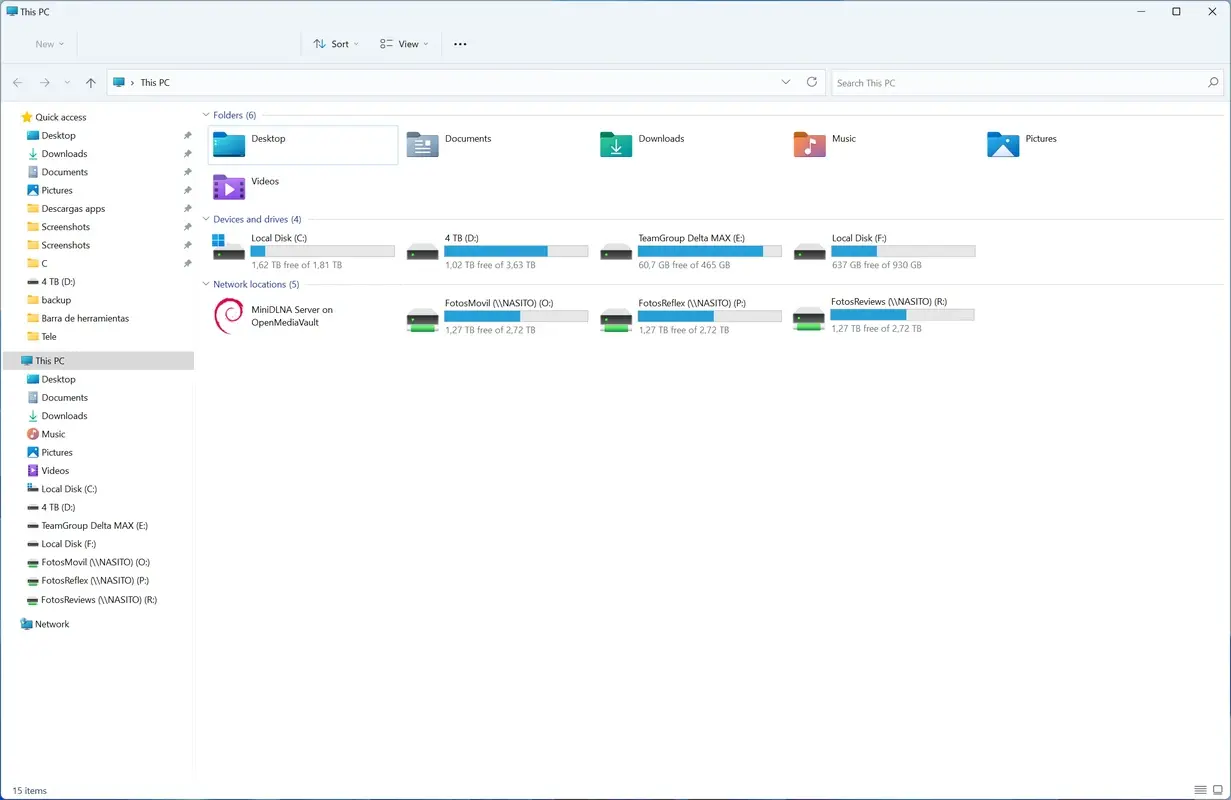Switch to details view in the status bar
This screenshot has width=1231, height=800.
(1199, 790)
